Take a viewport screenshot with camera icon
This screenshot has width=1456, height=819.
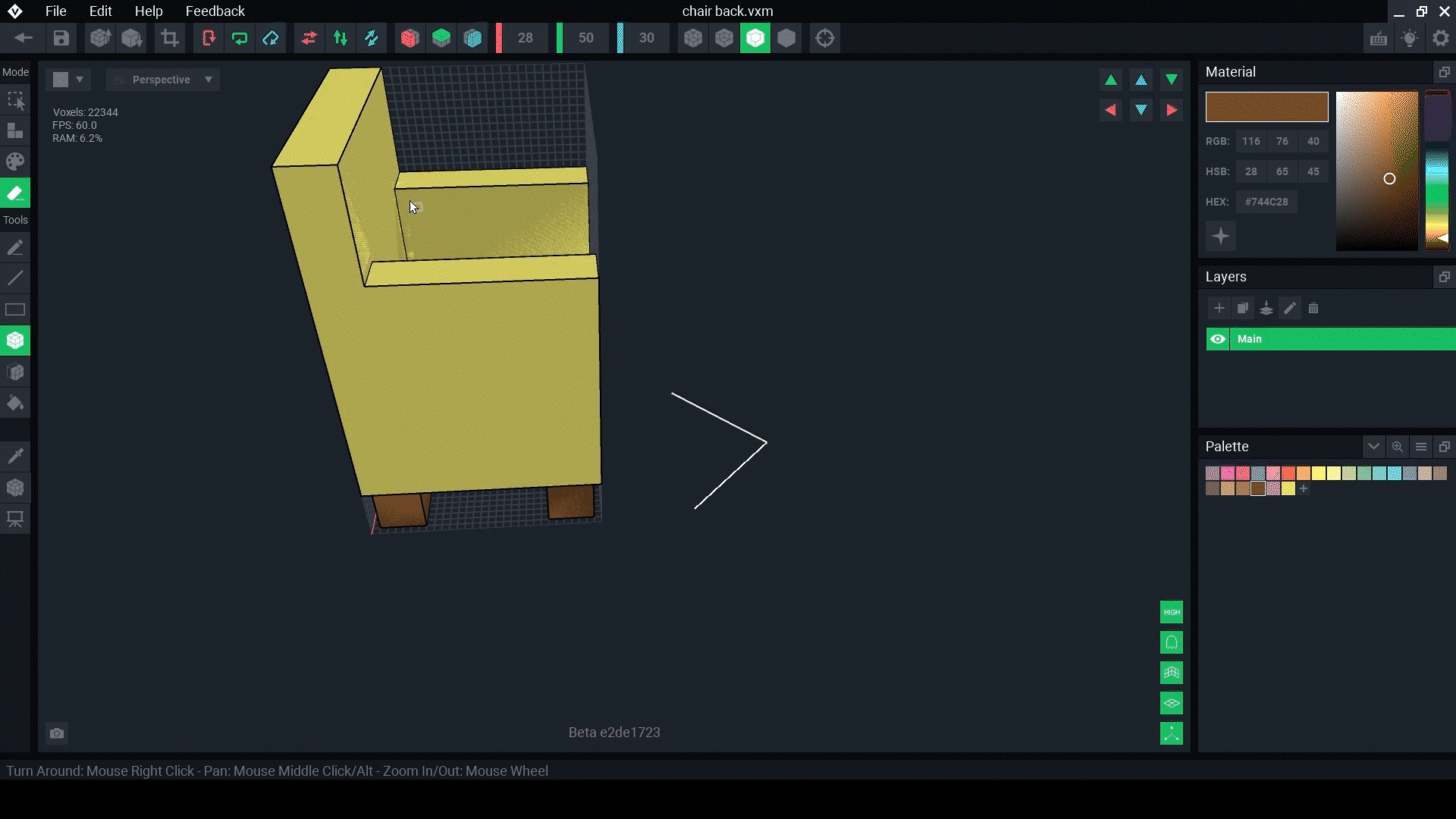[x=57, y=733]
